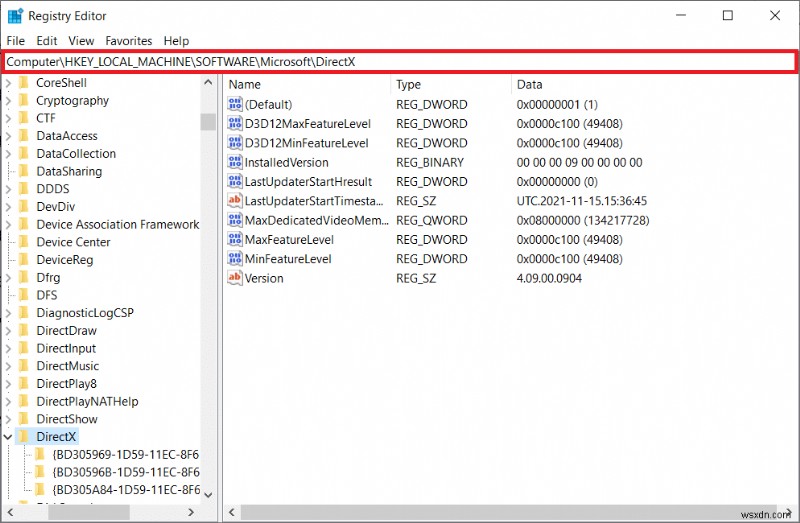
Task: Click the DirectShow folder icon
Action: pyautogui.click(x=23, y=419)
